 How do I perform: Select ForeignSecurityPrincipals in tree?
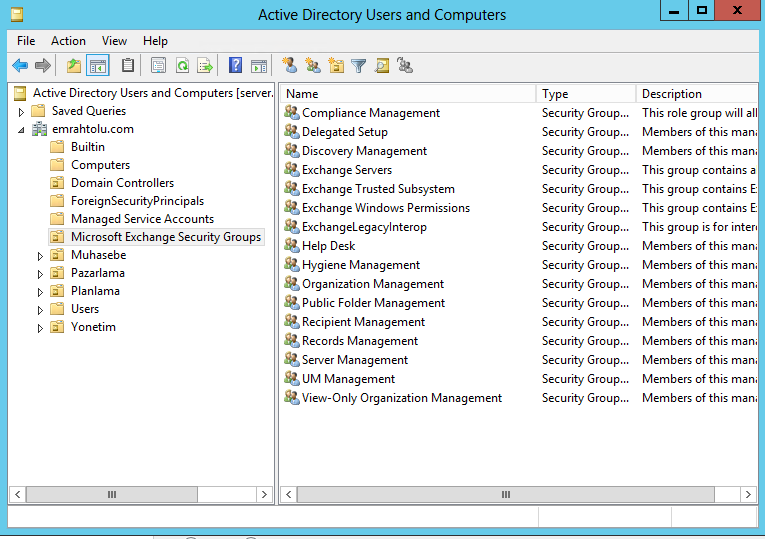[x=137, y=201]
